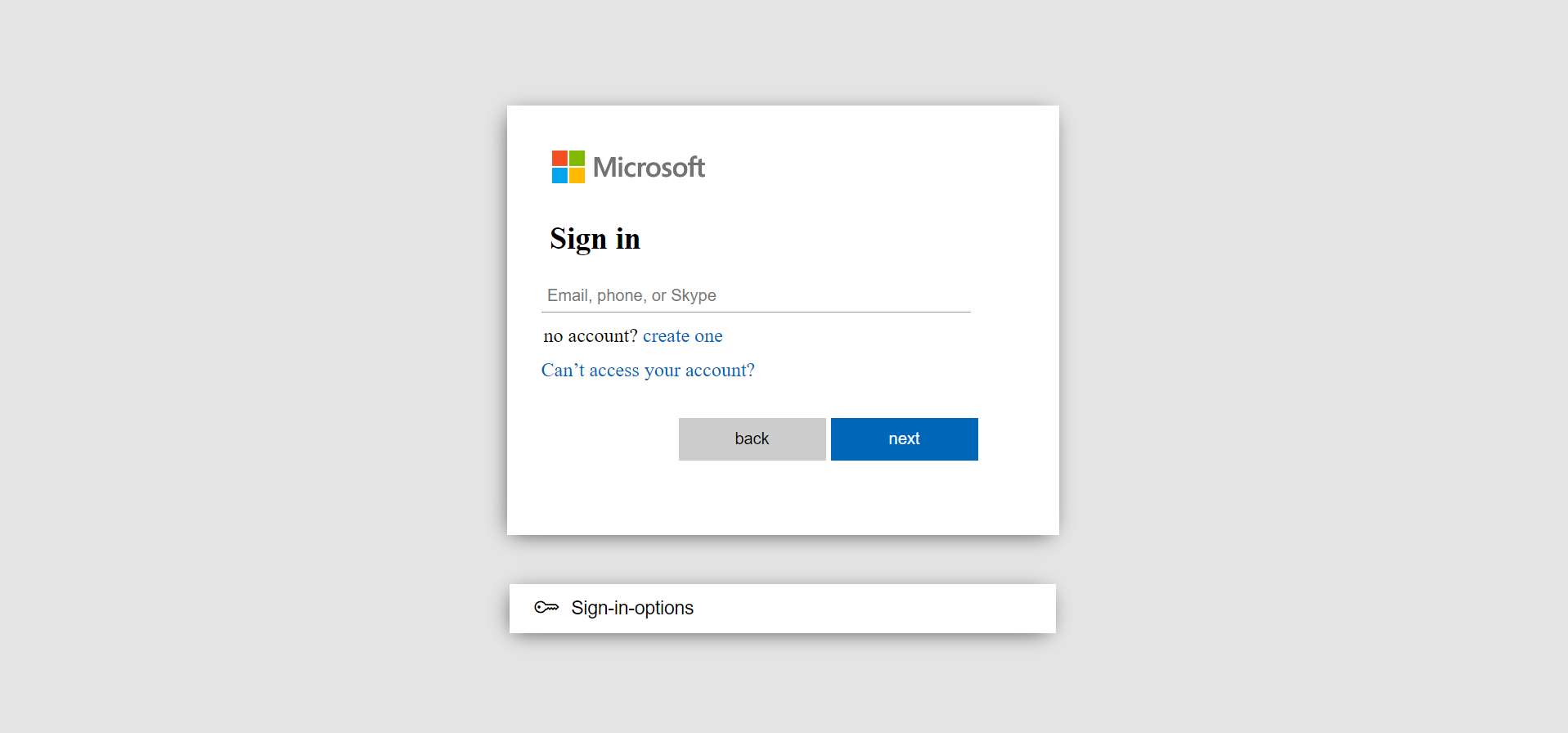Click the yellow square of the Microsoft logo

[x=577, y=175]
